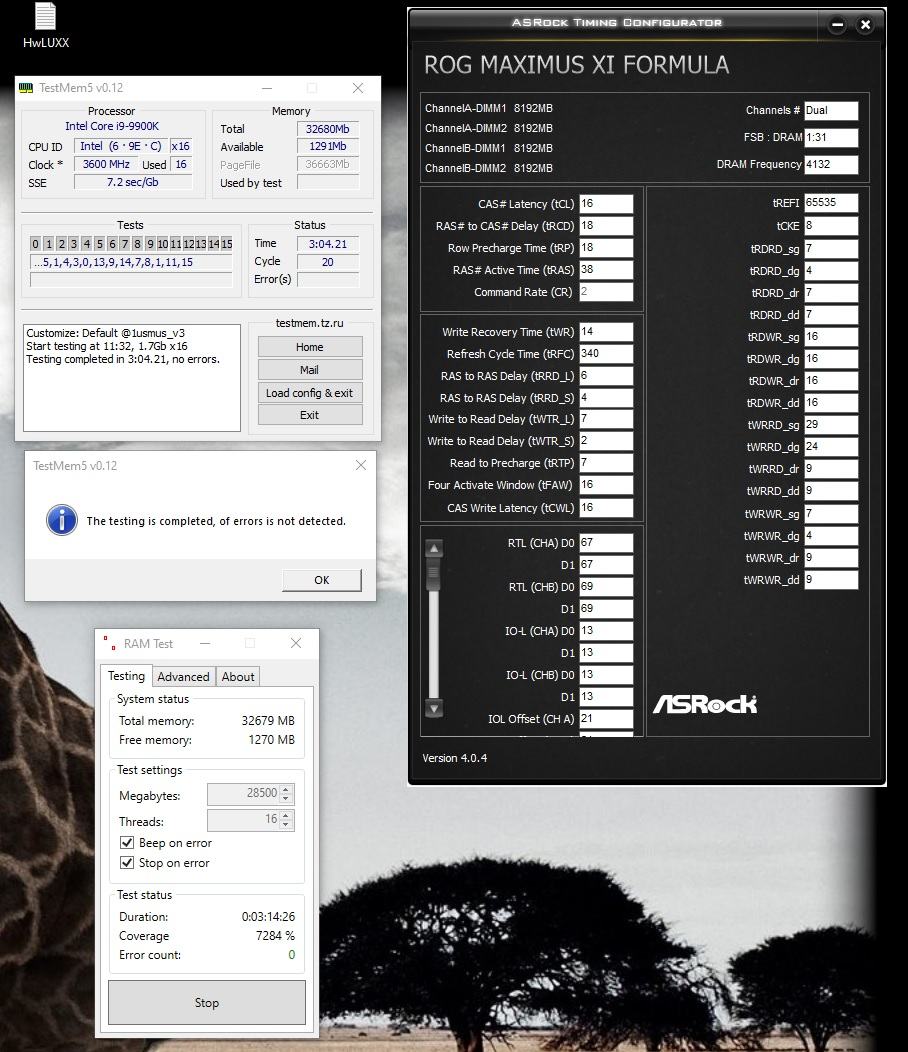Click the DRAM Frequency field

(831, 164)
